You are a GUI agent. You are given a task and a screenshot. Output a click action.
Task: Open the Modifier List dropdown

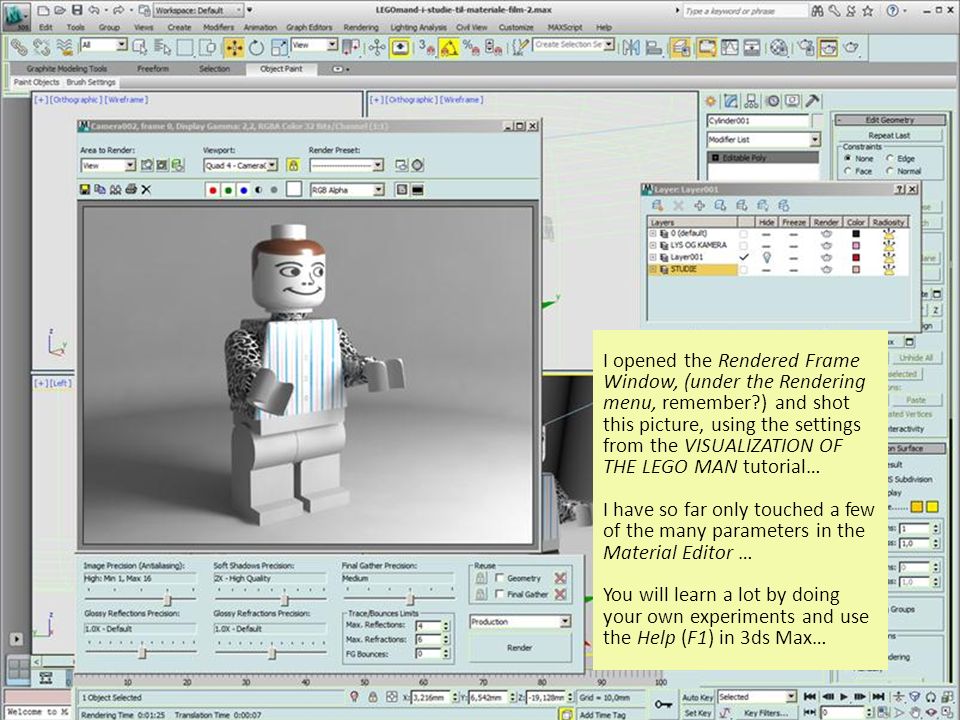(x=763, y=140)
